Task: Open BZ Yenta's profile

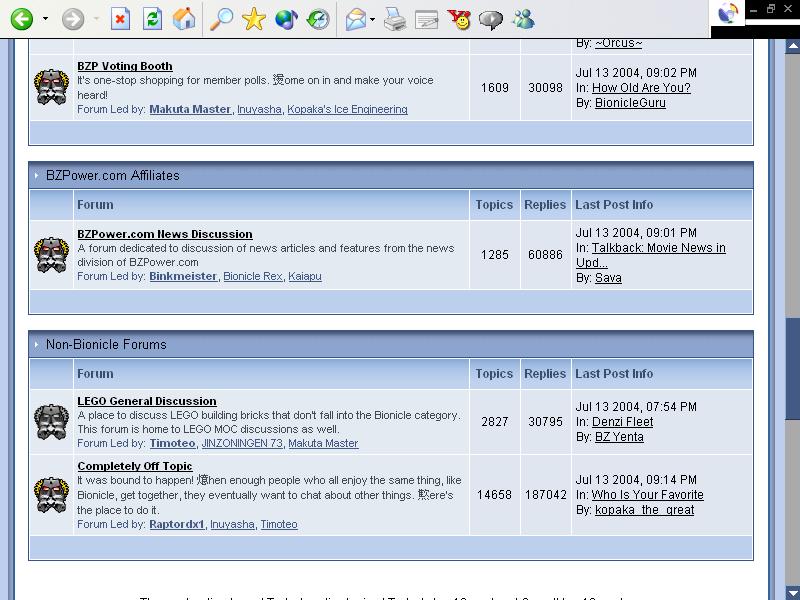Action: (619, 437)
